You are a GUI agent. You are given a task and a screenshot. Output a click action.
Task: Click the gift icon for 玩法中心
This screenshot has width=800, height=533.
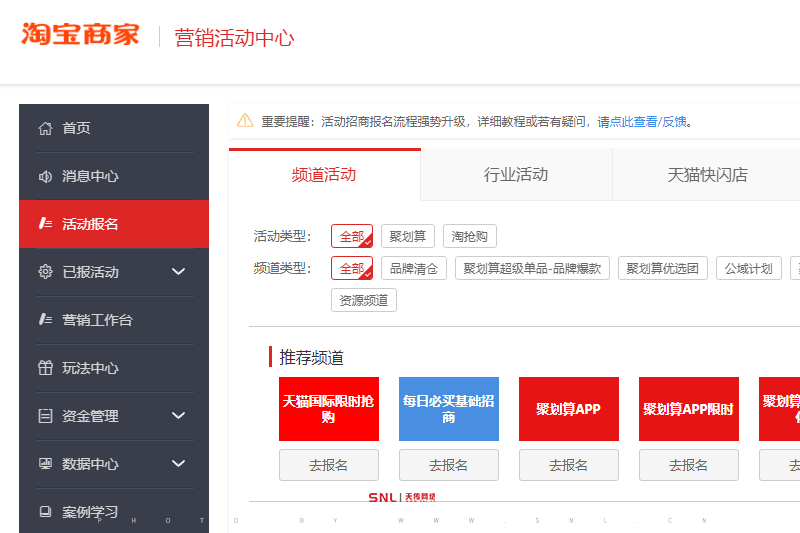coord(45,368)
